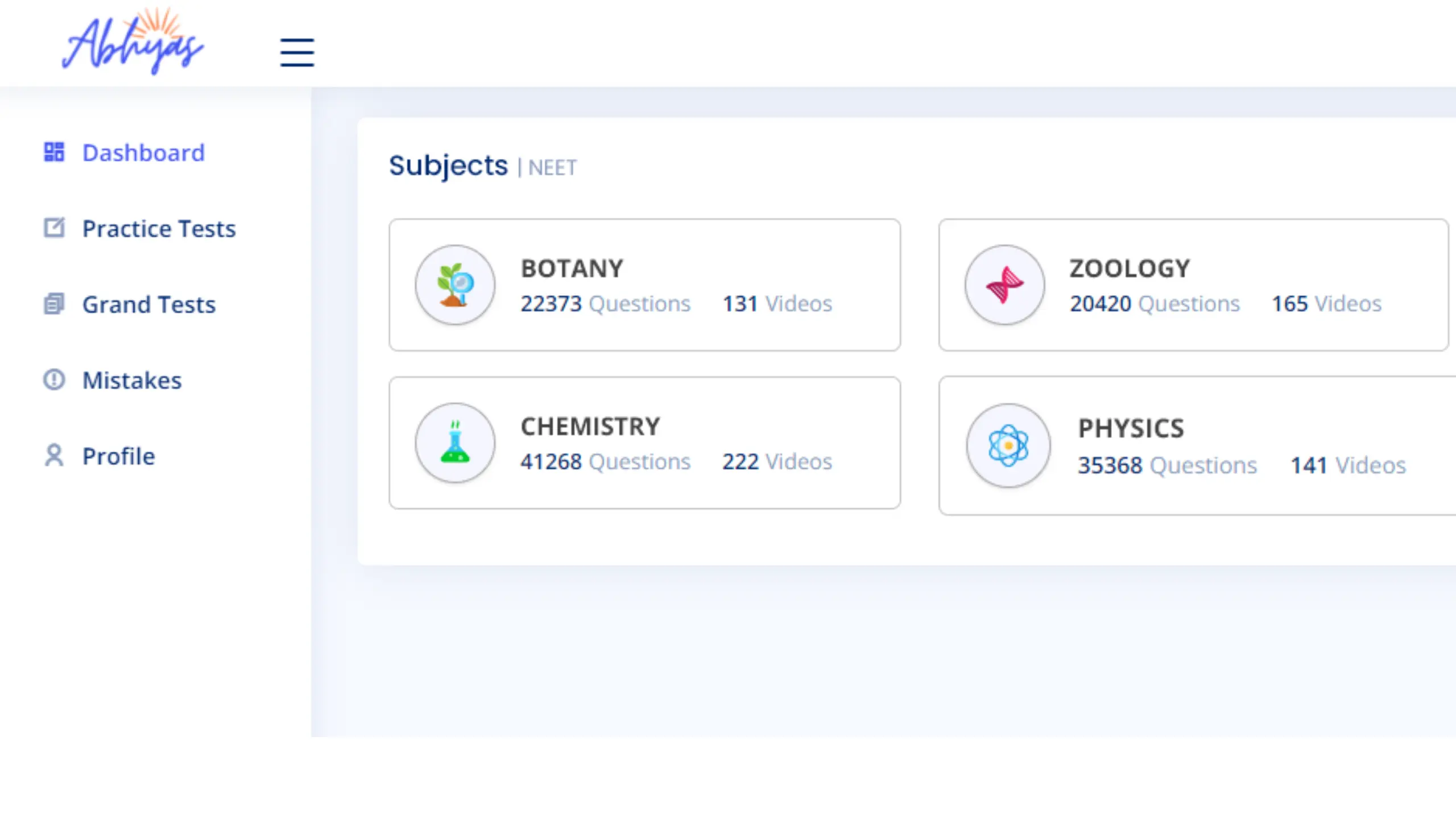
Task: Click the Practice Tests edit icon
Action: pos(54,227)
